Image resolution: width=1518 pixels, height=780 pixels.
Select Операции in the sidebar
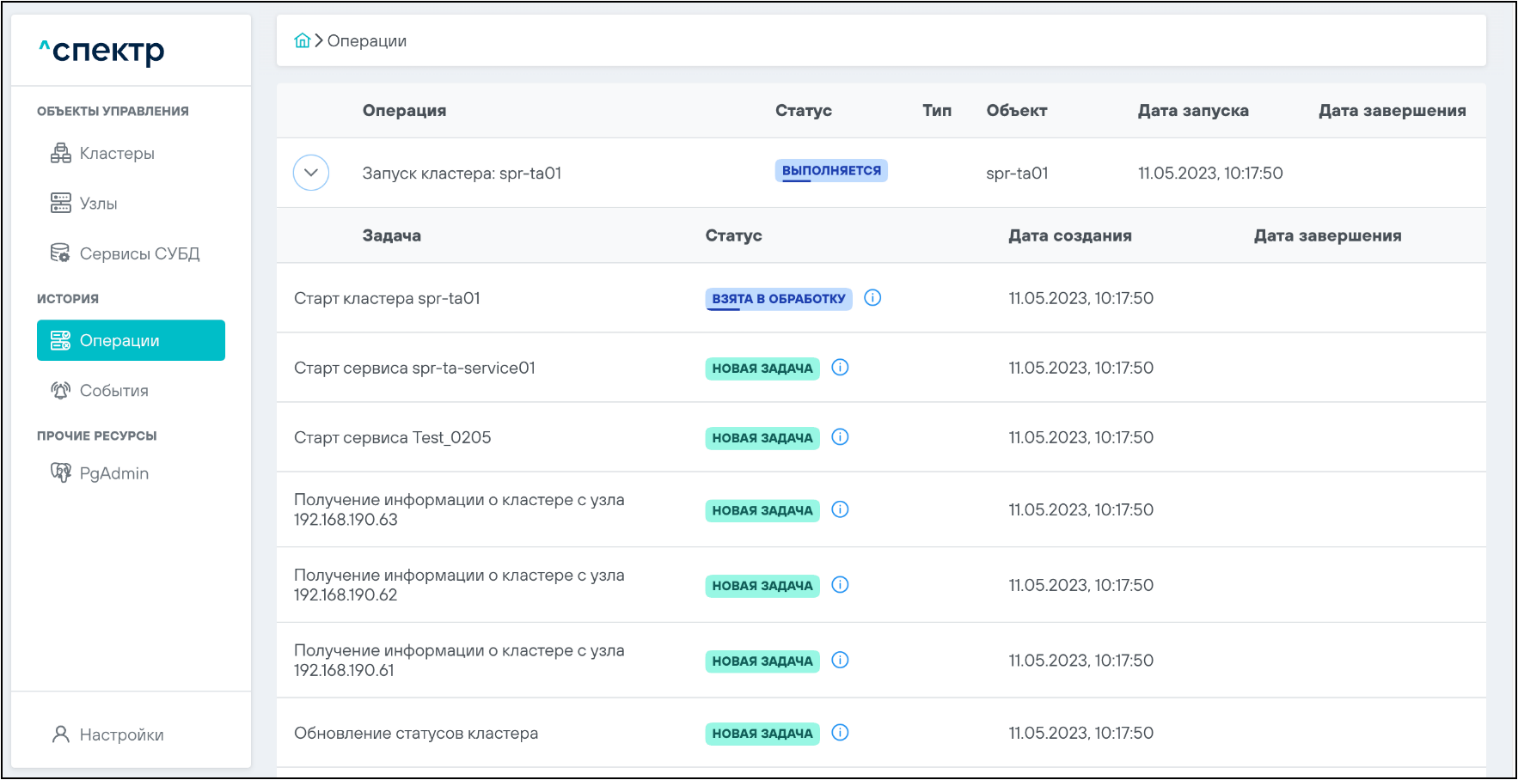tap(130, 340)
